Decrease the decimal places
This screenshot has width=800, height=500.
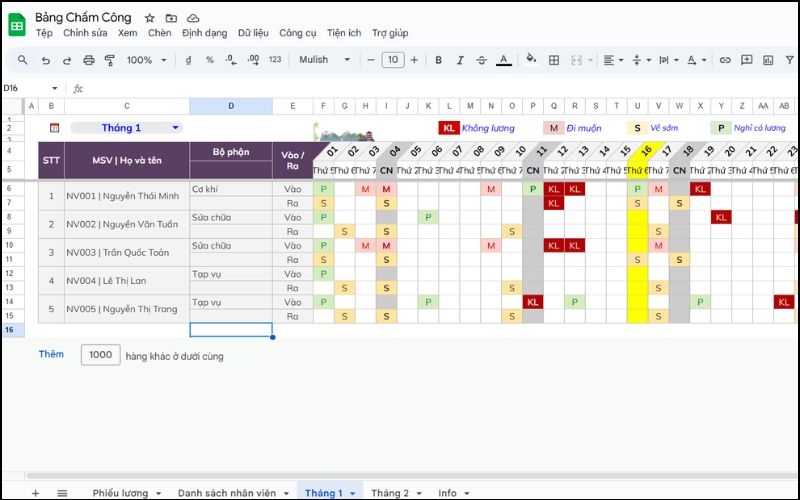[x=231, y=60]
